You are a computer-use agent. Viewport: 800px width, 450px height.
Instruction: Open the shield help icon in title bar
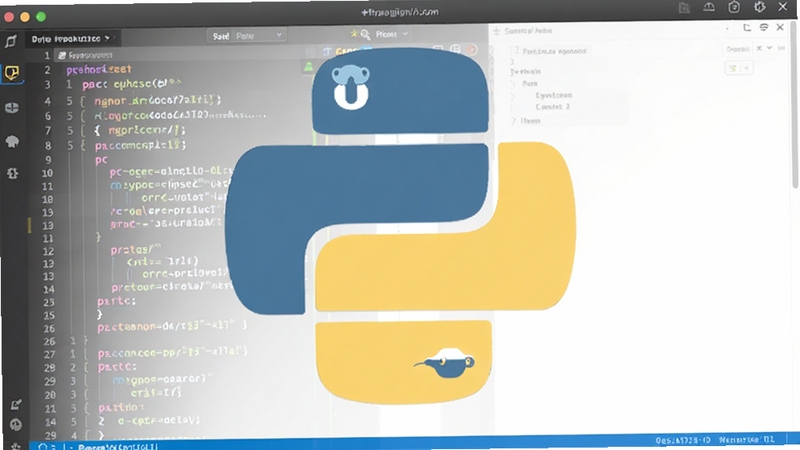(734, 7)
